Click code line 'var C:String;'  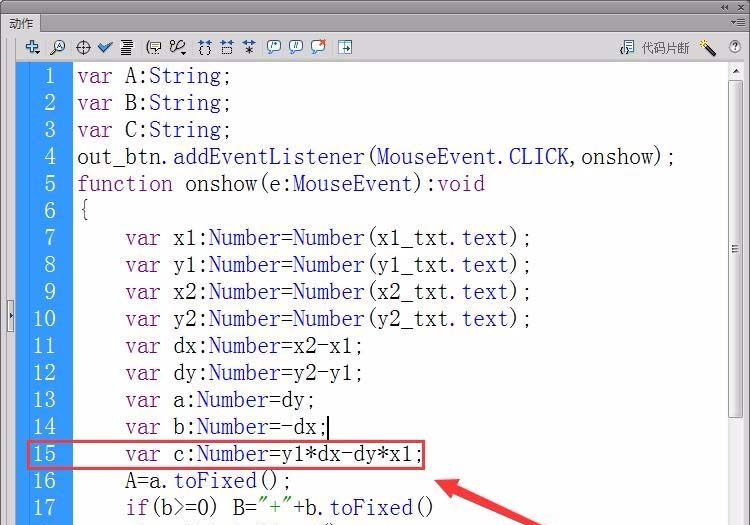[154, 130]
